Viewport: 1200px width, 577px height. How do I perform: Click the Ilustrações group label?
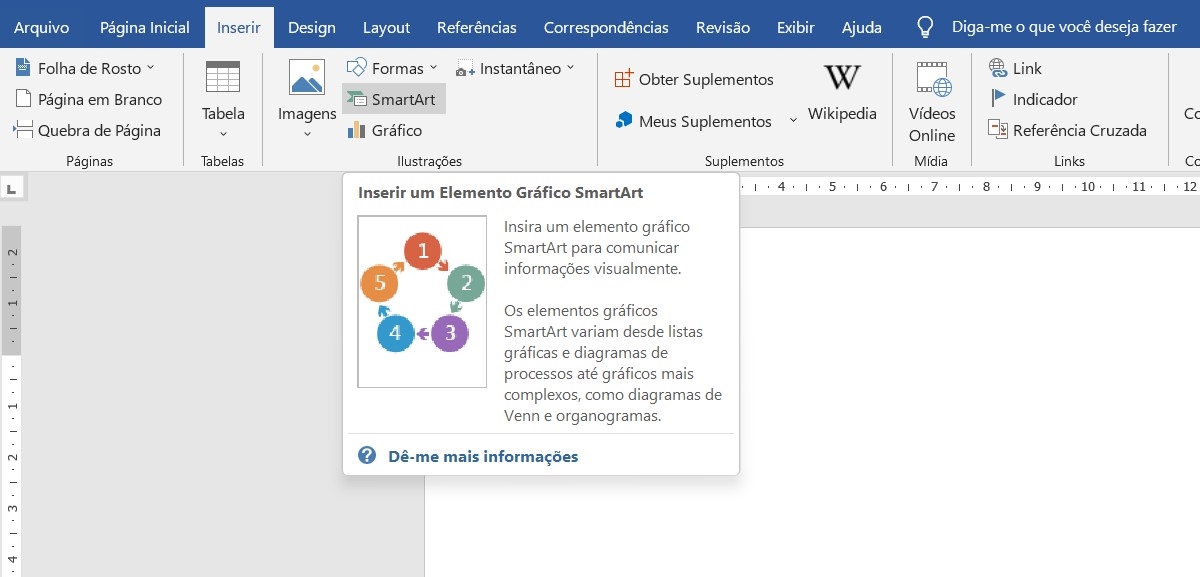coord(429,161)
